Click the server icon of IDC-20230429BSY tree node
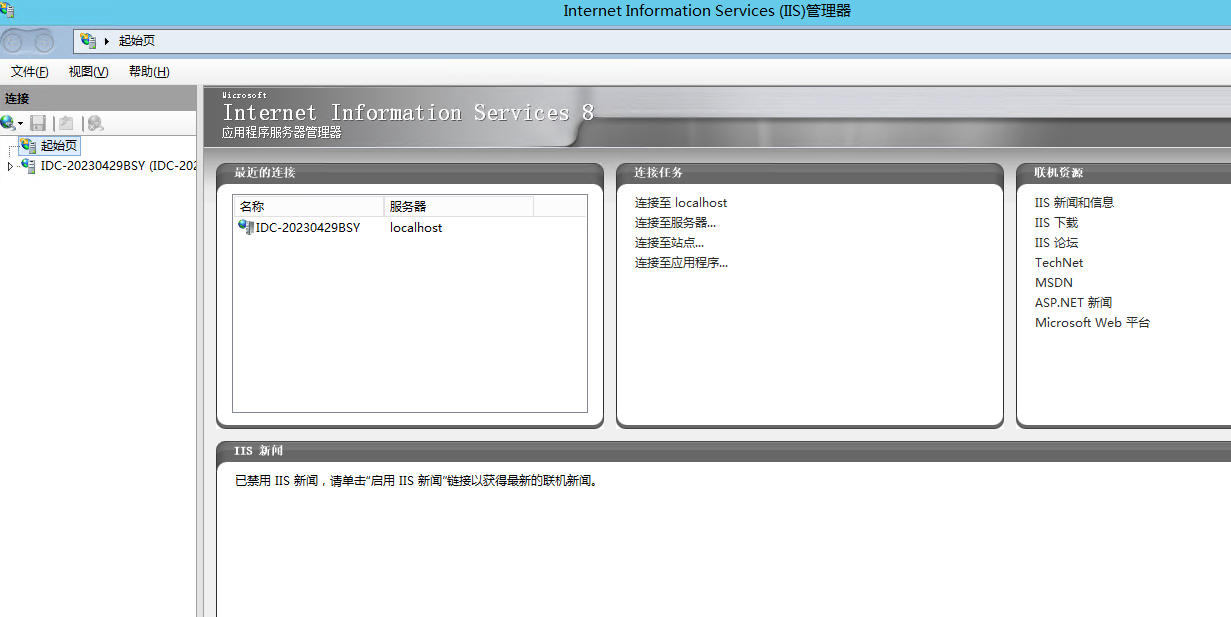This screenshot has width=1231, height=617. click(x=28, y=166)
